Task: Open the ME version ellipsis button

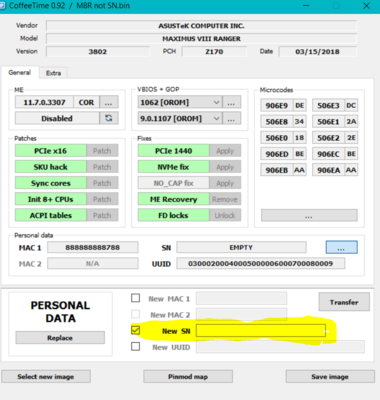Action: [109, 102]
